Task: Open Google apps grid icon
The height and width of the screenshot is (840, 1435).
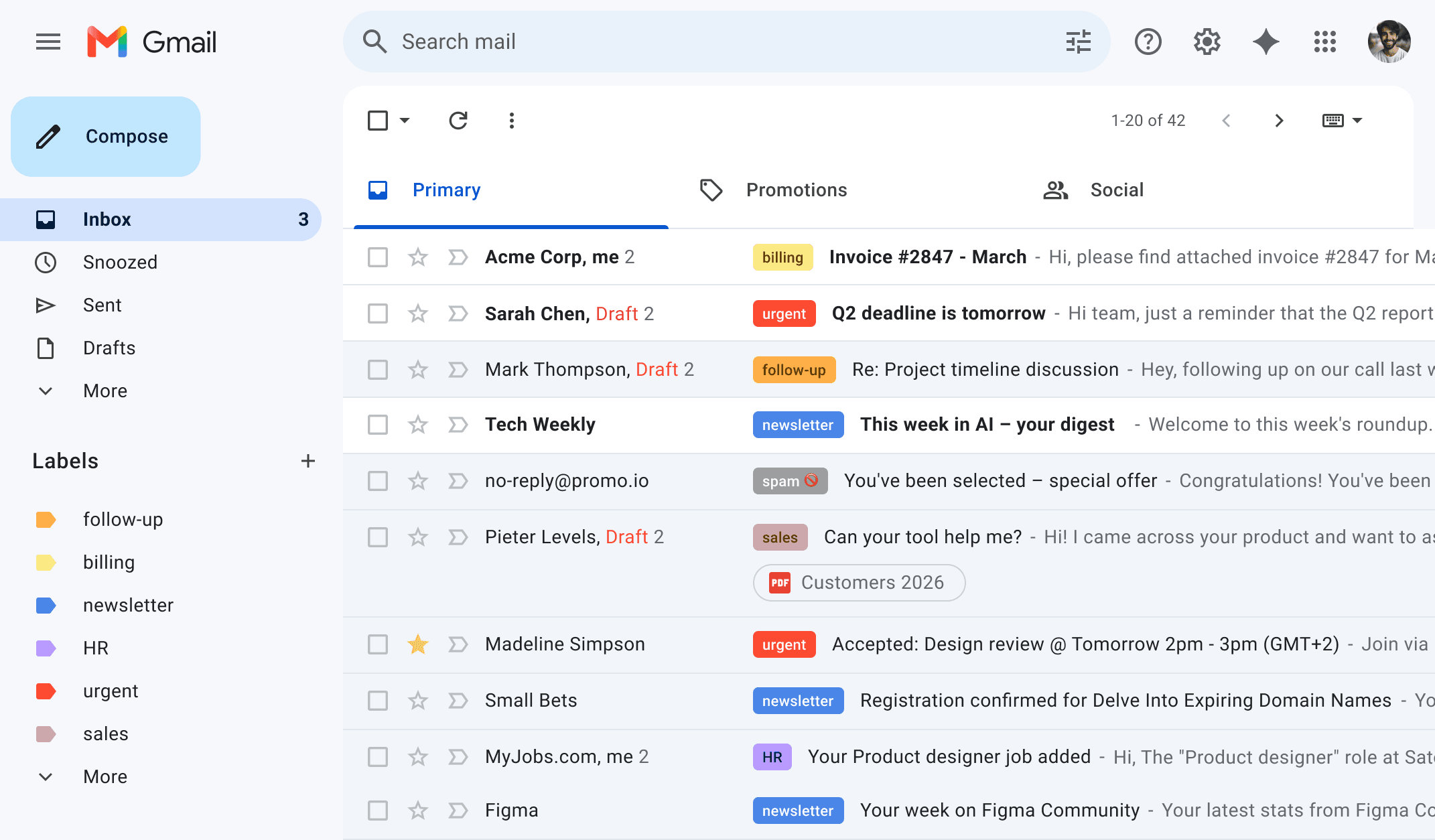Action: (1325, 42)
